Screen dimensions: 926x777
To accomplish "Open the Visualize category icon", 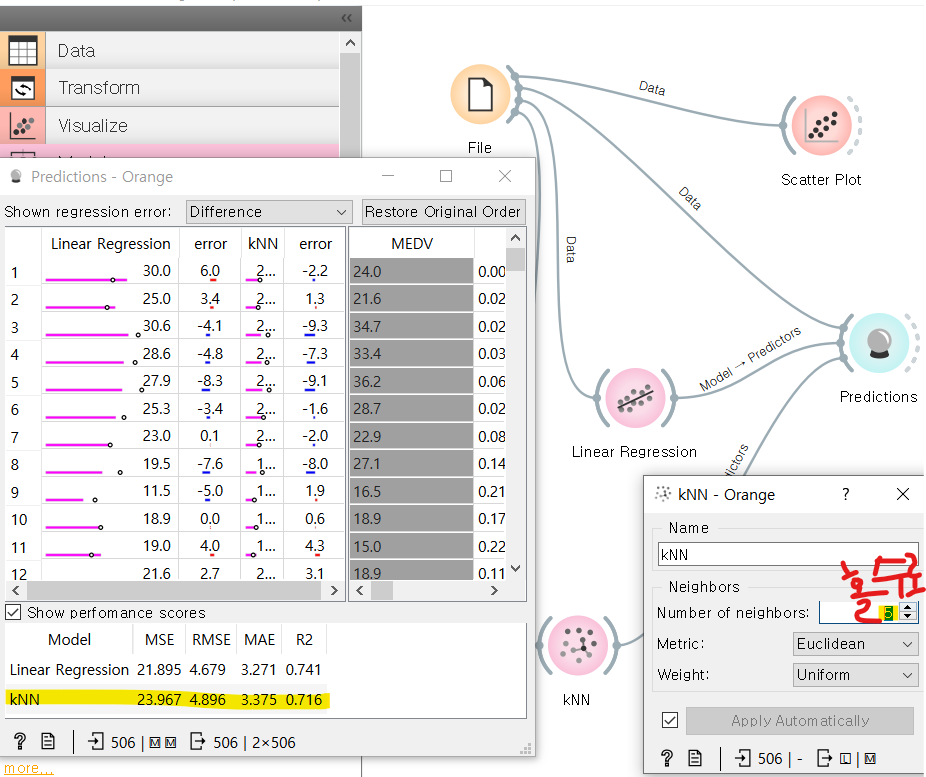I will point(22,126).
